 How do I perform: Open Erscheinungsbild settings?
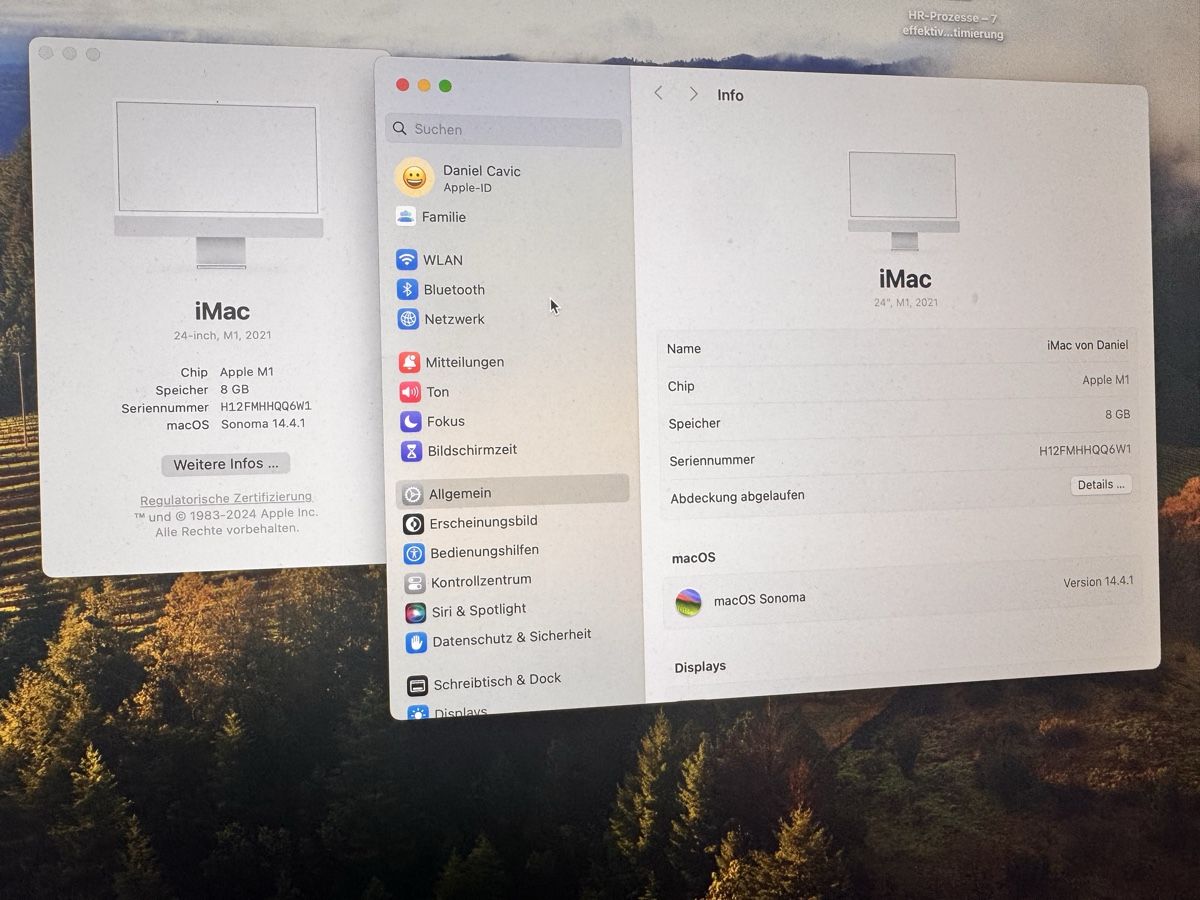click(x=484, y=522)
